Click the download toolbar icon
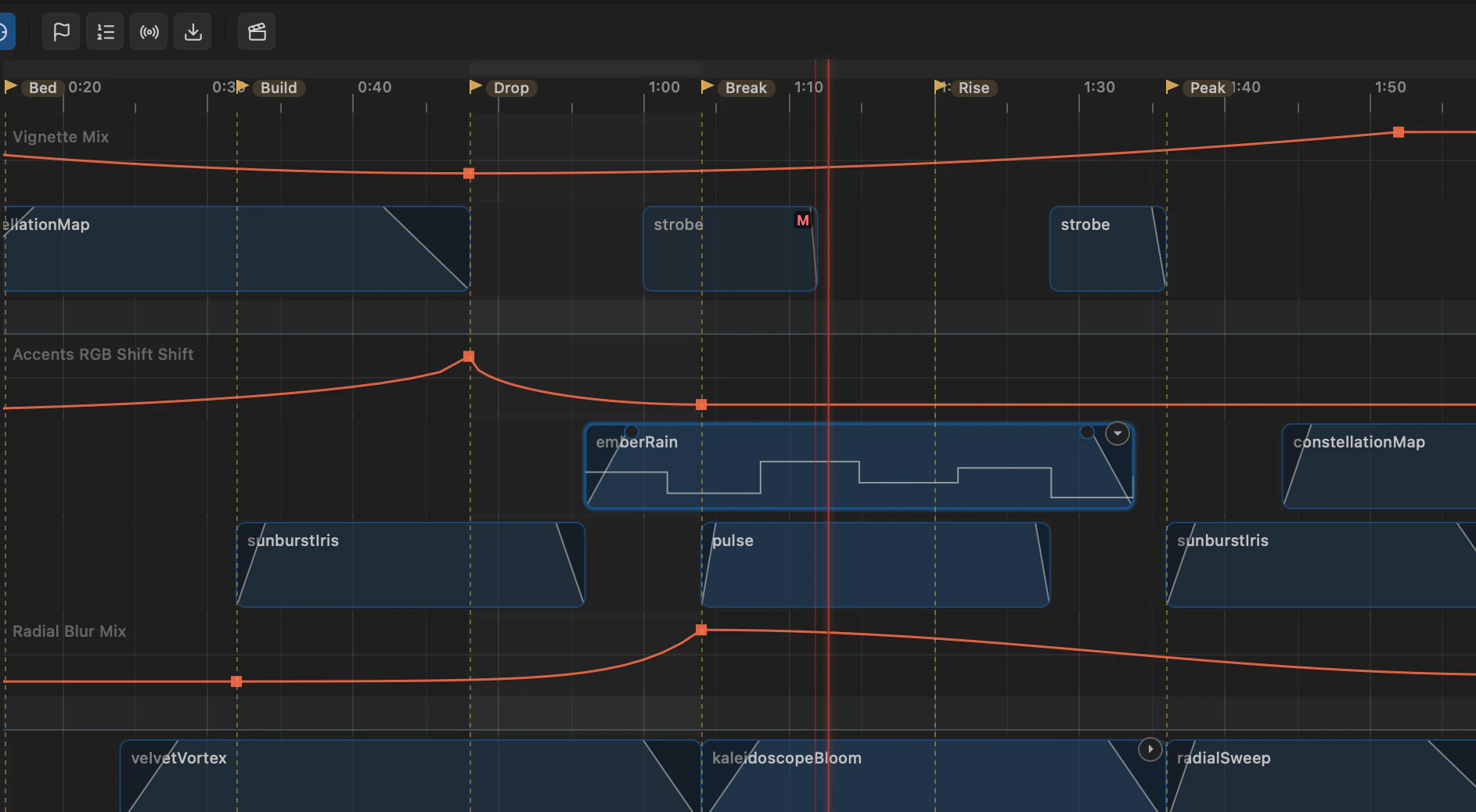 (193, 32)
